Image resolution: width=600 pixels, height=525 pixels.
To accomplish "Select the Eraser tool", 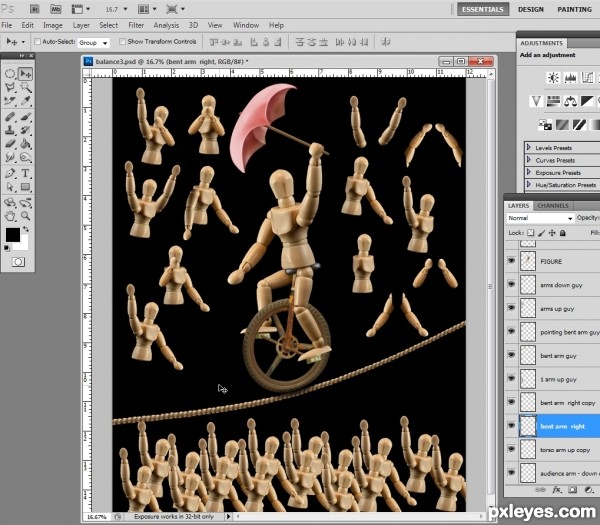I will point(10,144).
